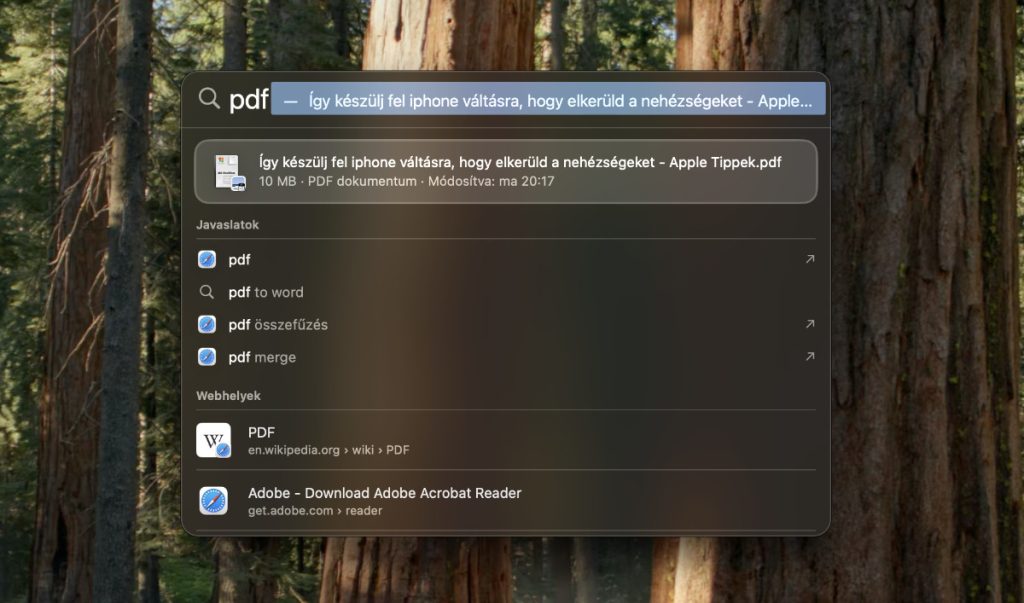Image resolution: width=1024 pixels, height=603 pixels.
Task: Open the 'Így készülj fel iphone váltásra' PDF result
Action: point(505,171)
